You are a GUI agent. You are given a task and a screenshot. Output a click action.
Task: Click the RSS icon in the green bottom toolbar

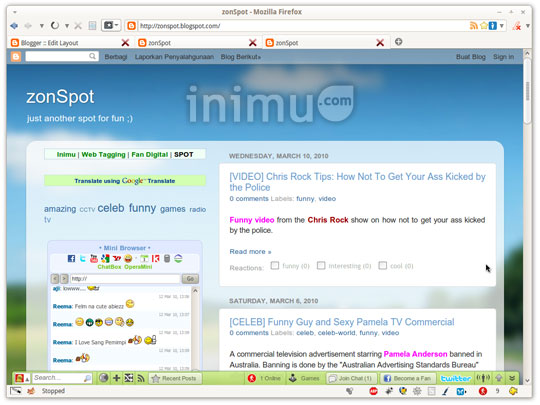point(141,378)
